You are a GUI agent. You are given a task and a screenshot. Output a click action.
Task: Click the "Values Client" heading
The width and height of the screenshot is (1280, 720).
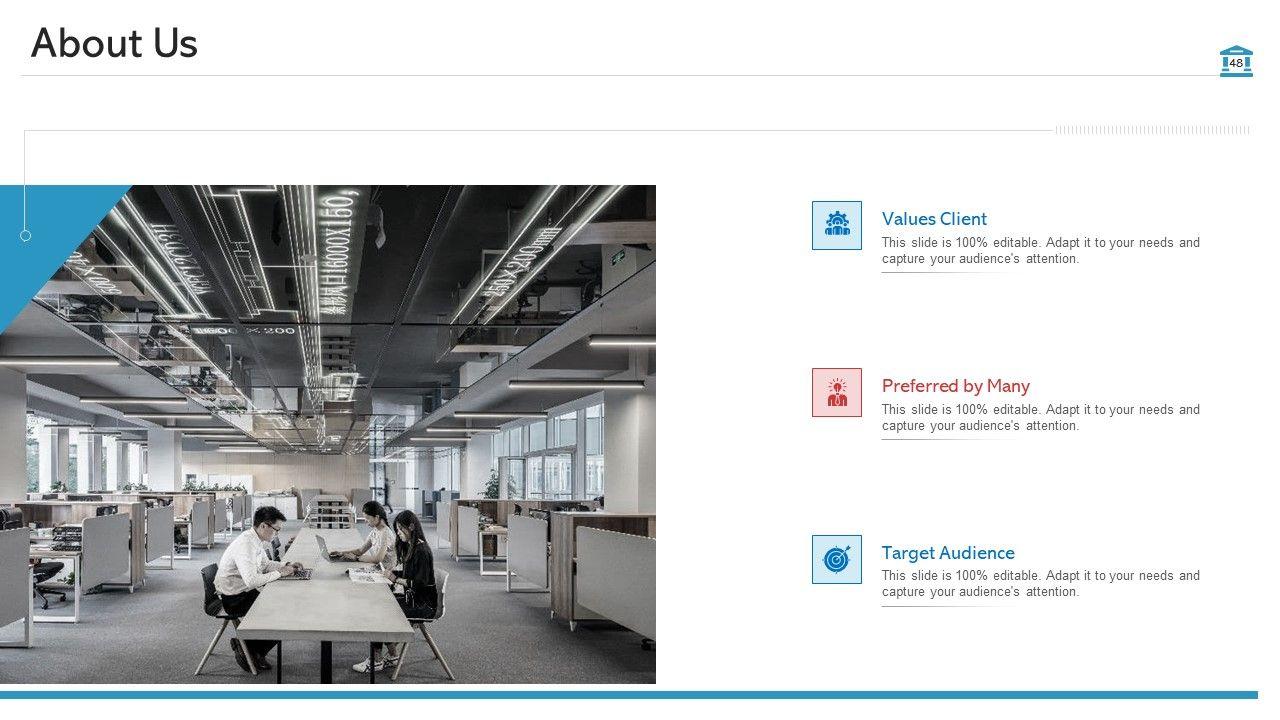934,219
